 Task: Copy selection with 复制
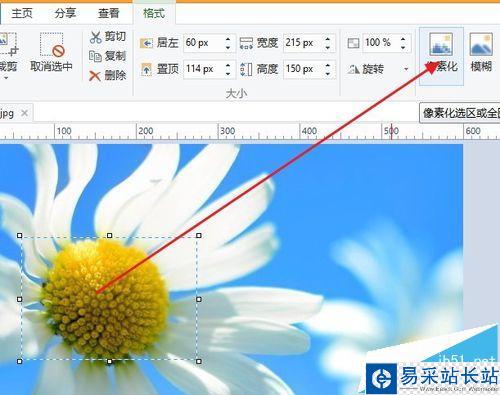(108, 56)
